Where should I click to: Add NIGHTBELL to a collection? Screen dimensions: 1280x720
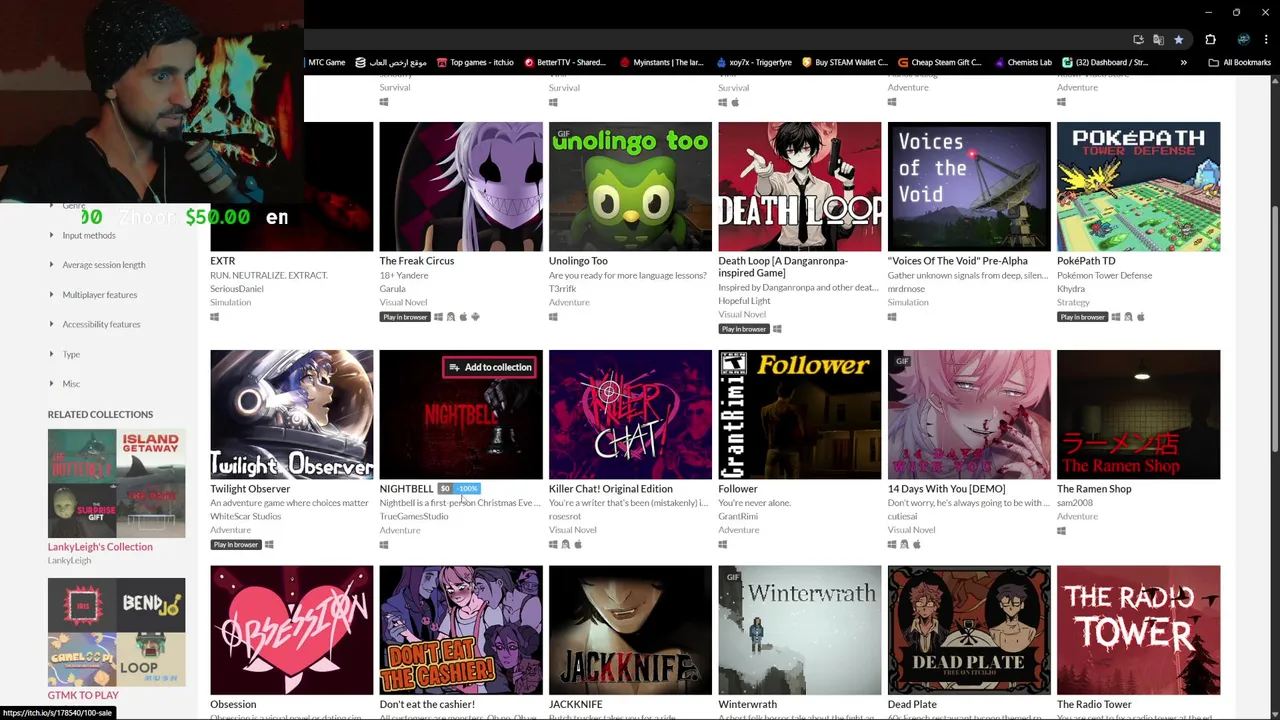[489, 367]
